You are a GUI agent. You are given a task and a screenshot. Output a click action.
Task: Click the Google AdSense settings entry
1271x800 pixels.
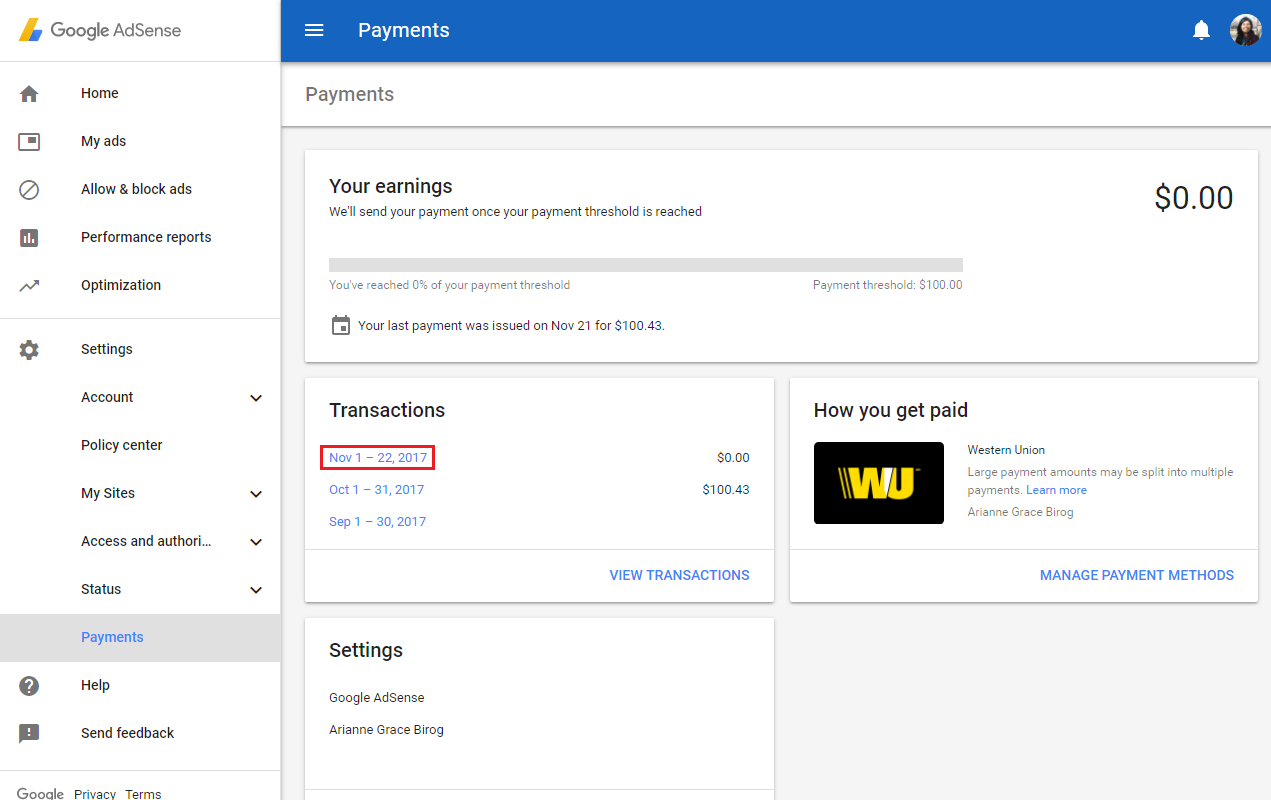(377, 698)
